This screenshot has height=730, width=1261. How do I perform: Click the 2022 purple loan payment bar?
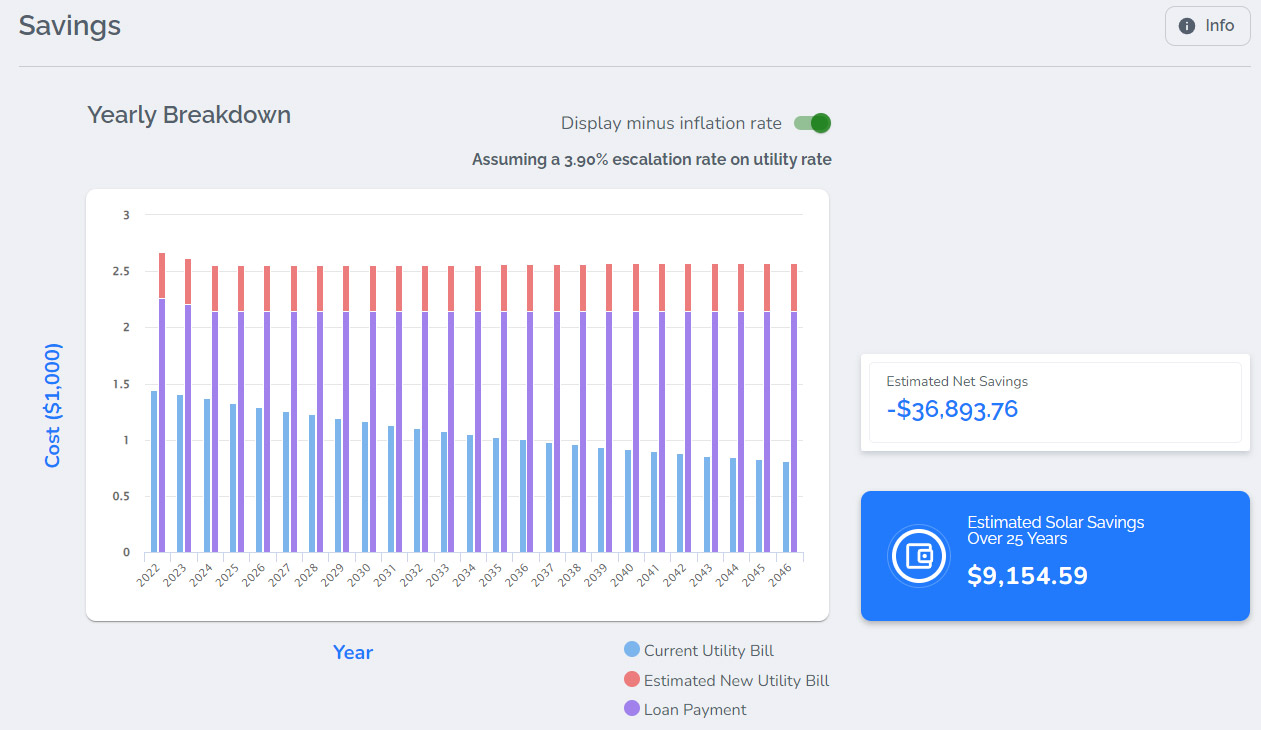162,425
